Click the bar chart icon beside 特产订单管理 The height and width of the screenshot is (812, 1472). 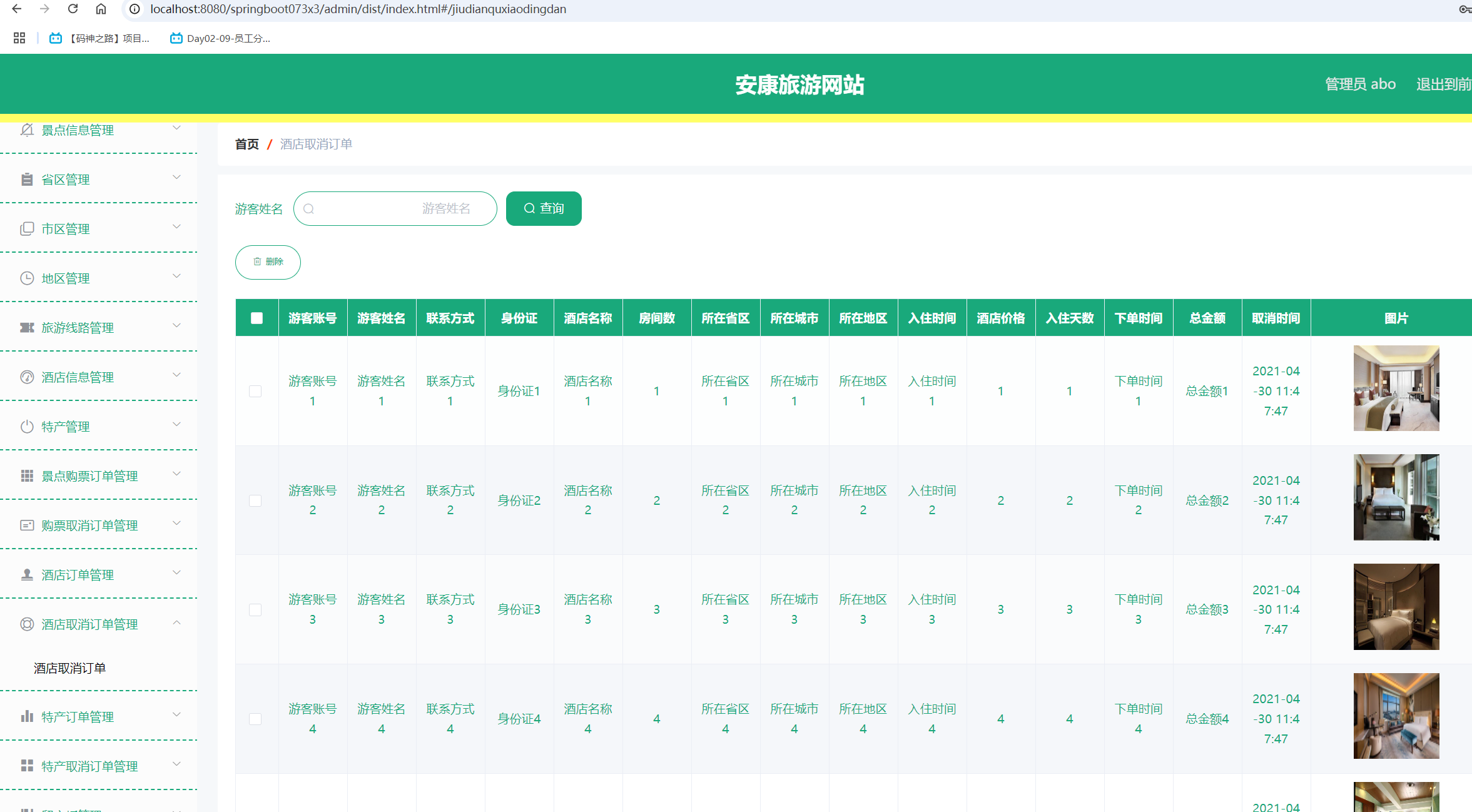point(27,716)
